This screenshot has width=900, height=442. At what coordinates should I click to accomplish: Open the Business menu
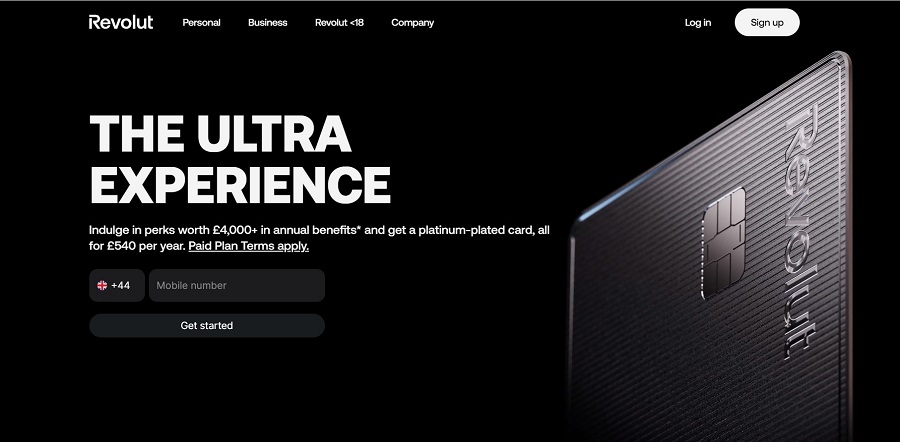coord(267,23)
